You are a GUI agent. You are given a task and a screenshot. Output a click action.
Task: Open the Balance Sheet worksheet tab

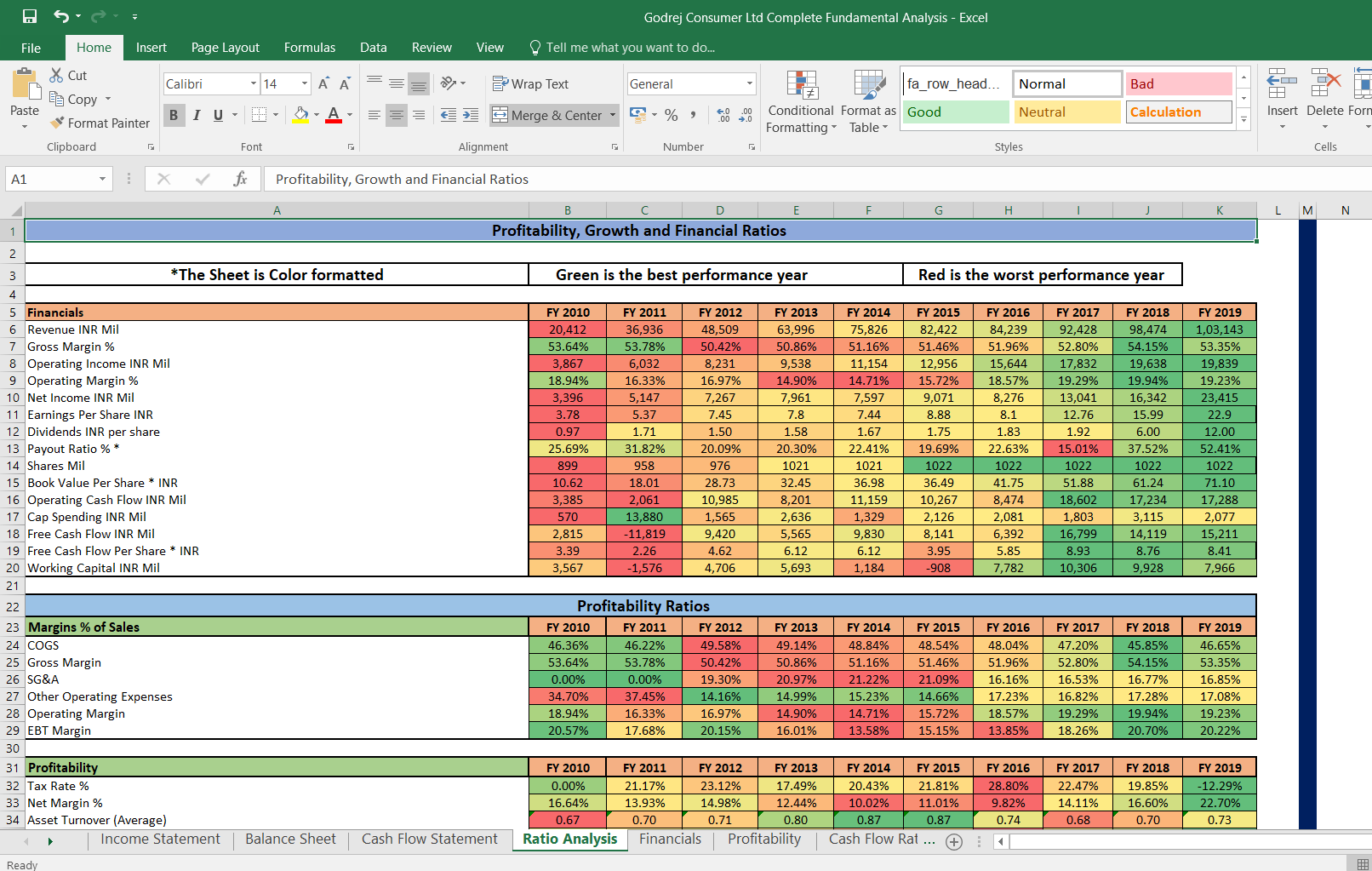point(290,839)
